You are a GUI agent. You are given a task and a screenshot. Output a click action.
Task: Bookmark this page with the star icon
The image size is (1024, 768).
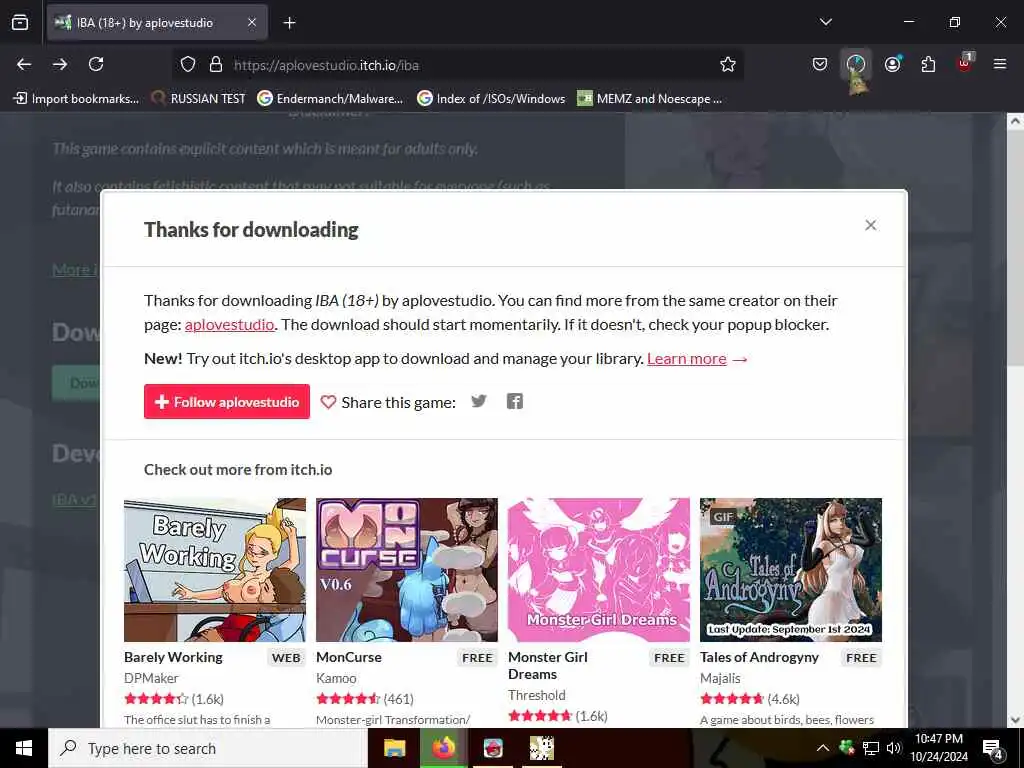click(728, 65)
